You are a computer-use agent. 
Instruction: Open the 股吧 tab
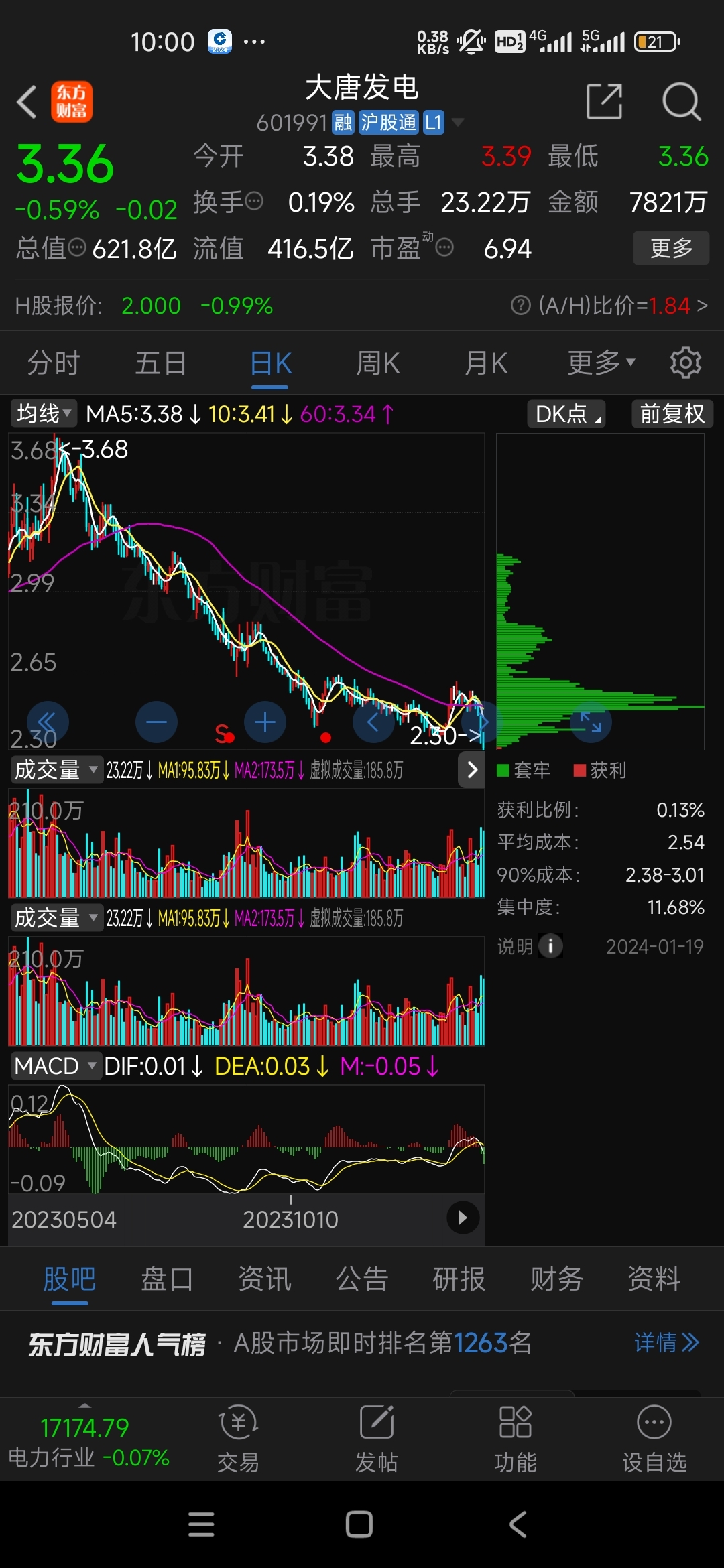[70, 1280]
